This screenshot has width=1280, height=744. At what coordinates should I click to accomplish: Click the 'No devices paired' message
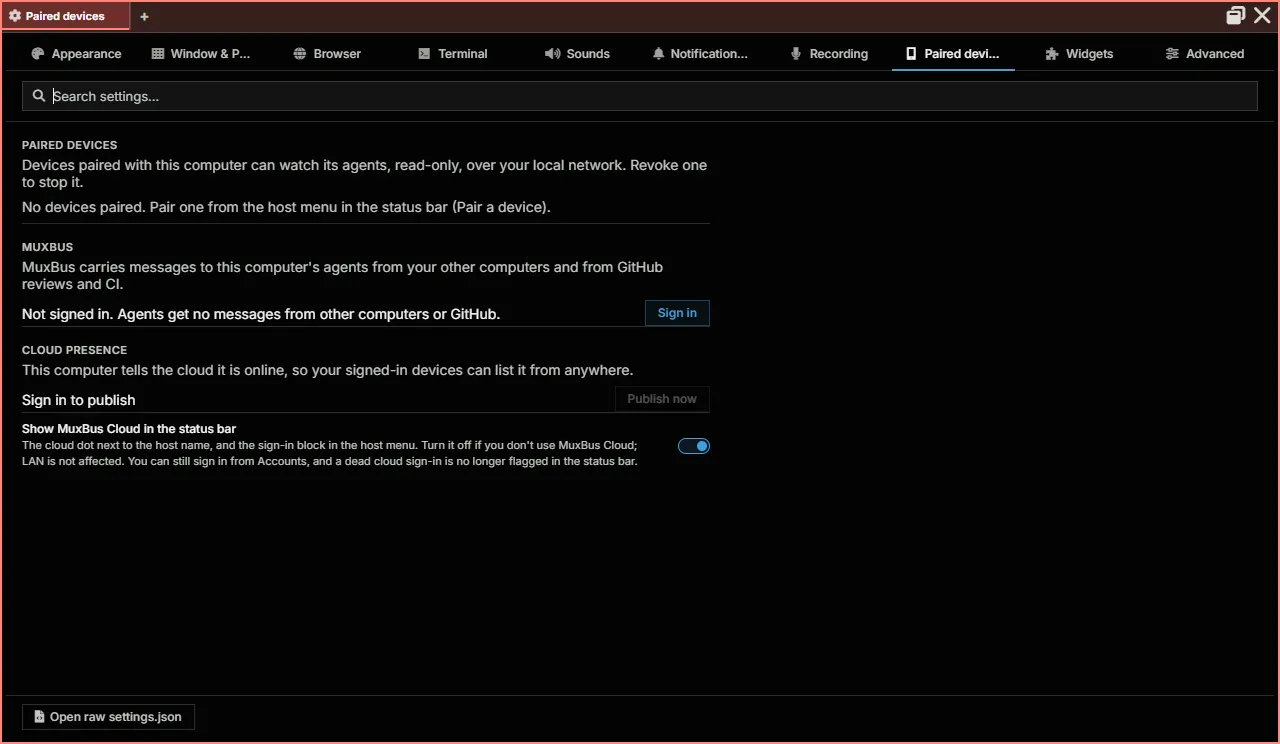click(287, 207)
